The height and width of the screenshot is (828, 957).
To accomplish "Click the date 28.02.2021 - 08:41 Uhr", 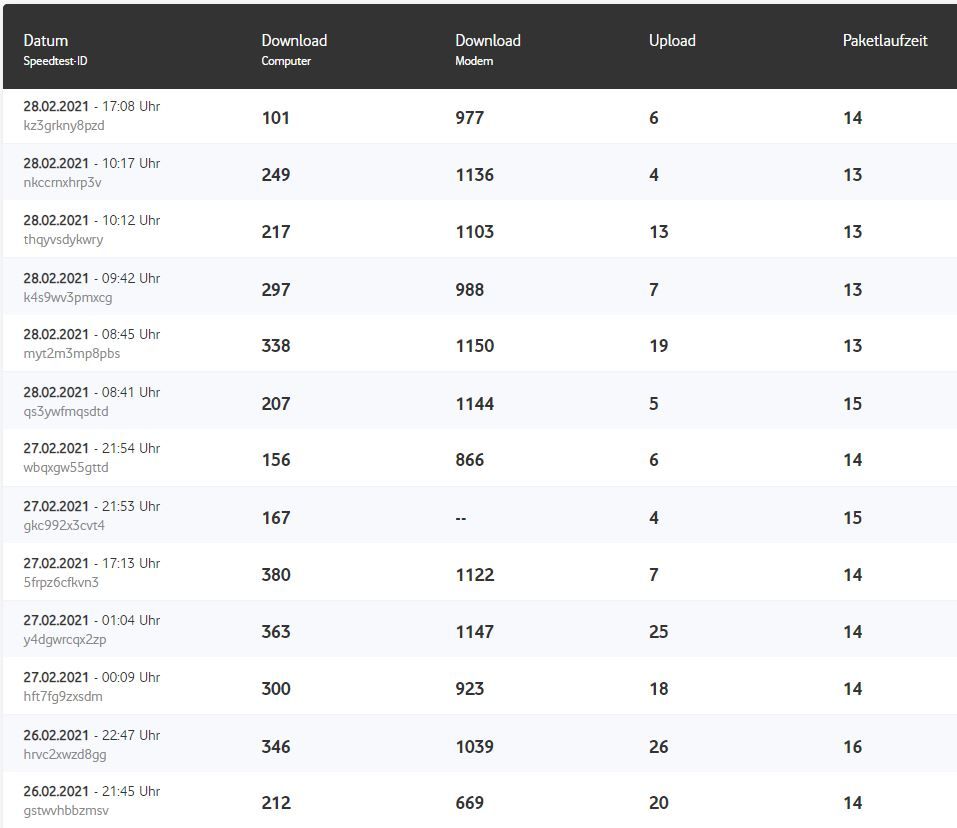I will [x=92, y=392].
